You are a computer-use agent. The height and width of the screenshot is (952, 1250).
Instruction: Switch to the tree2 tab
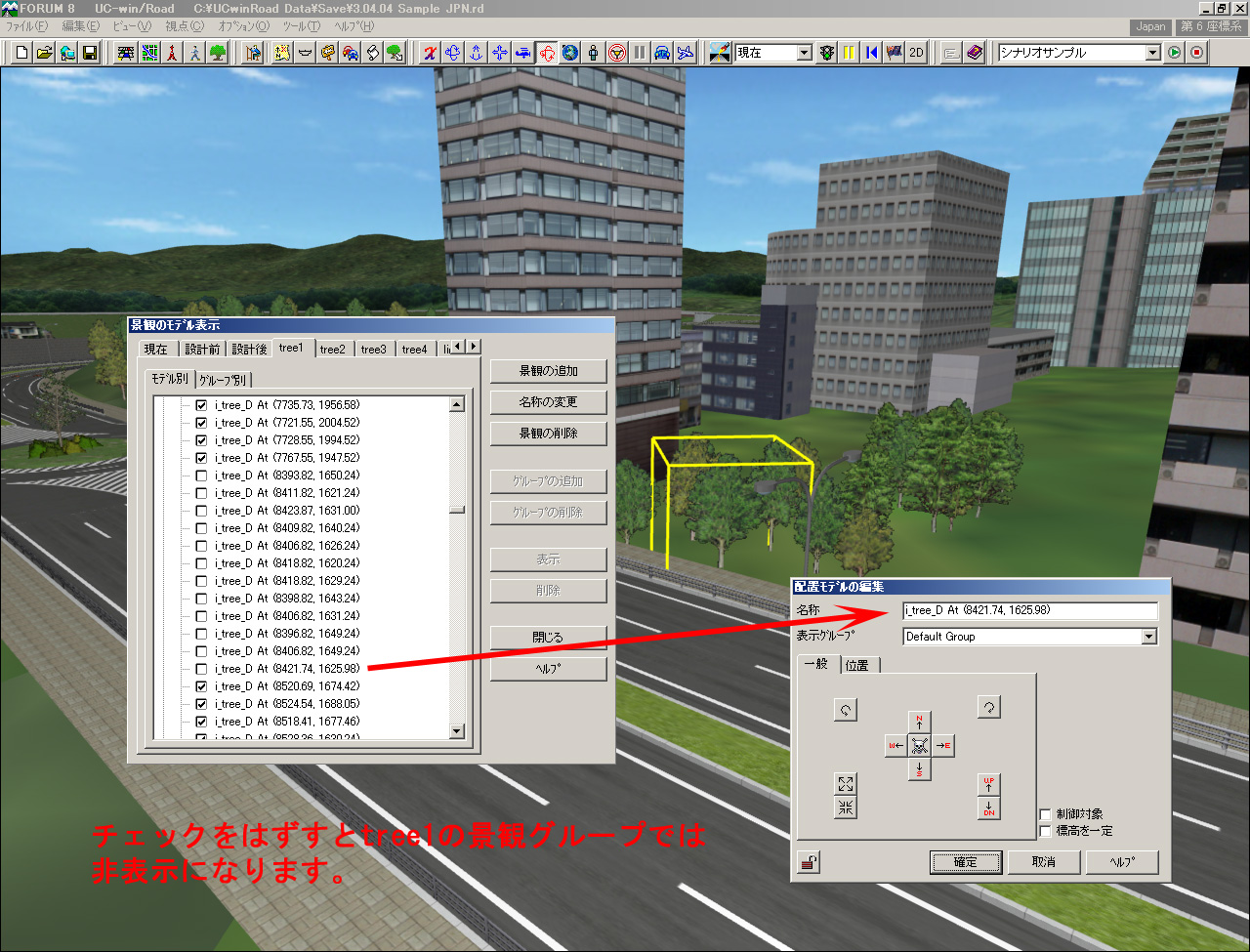click(333, 349)
